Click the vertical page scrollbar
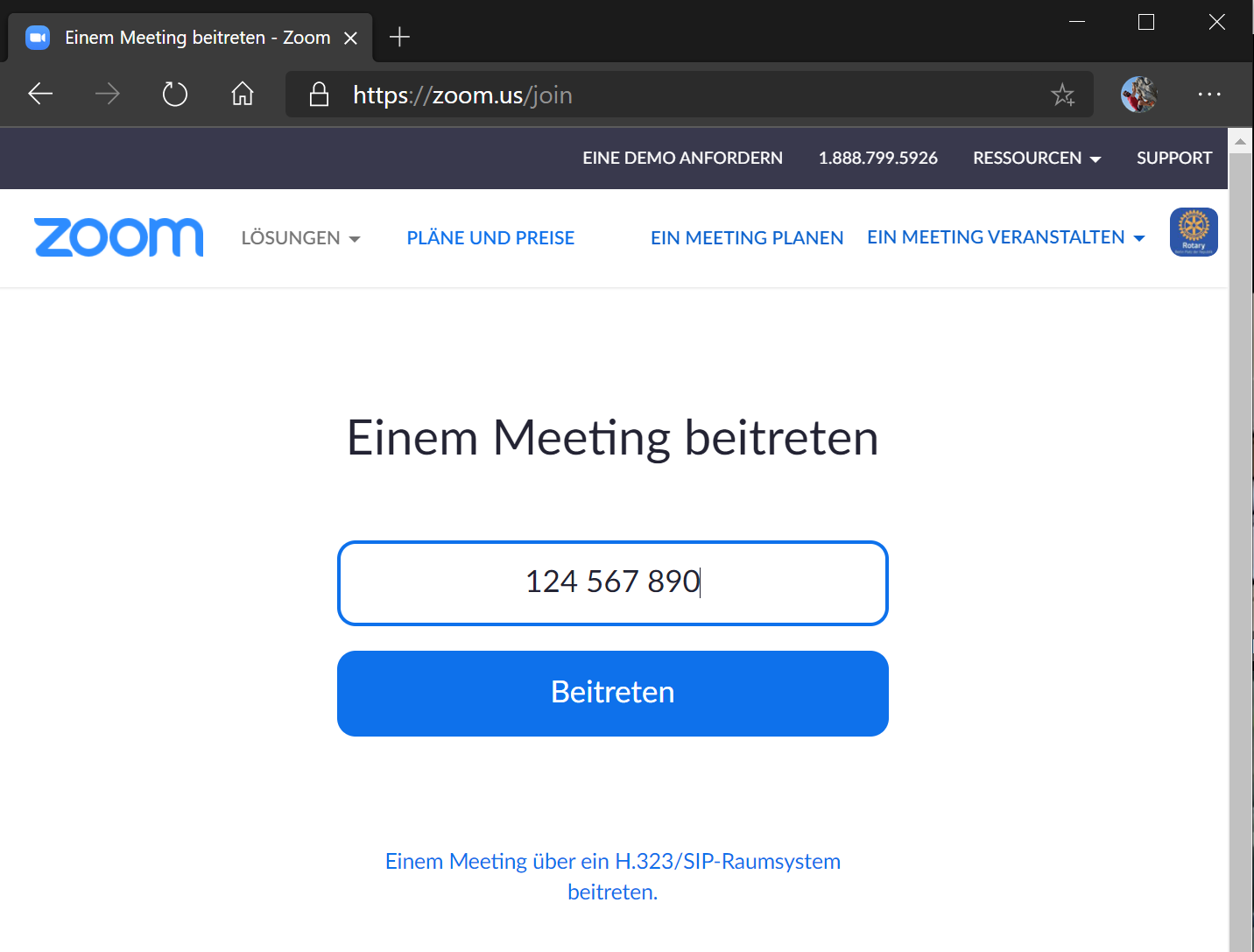This screenshot has width=1254, height=952. [x=1240, y=552]
